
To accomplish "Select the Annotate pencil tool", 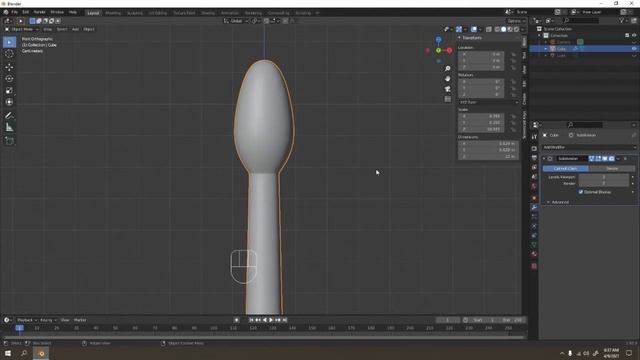I will point(9,116).
